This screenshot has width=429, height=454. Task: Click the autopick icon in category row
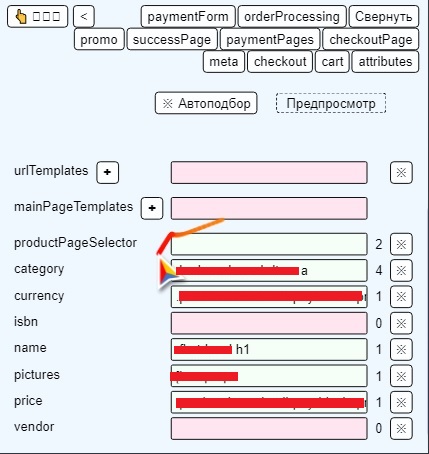pyautogui.click(x=401, y=270)
